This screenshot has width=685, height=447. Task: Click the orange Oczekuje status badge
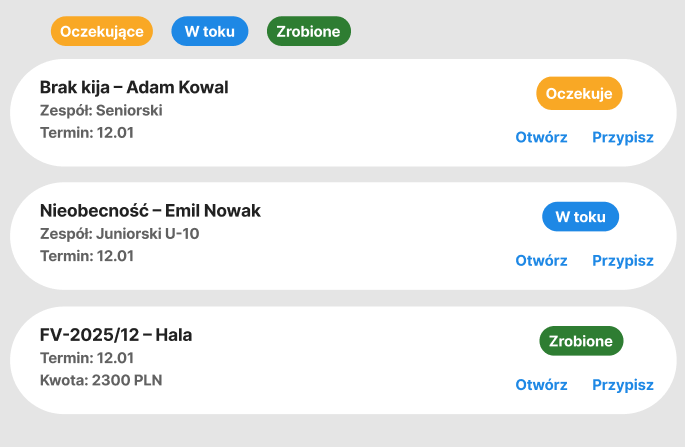coord(579,93)
